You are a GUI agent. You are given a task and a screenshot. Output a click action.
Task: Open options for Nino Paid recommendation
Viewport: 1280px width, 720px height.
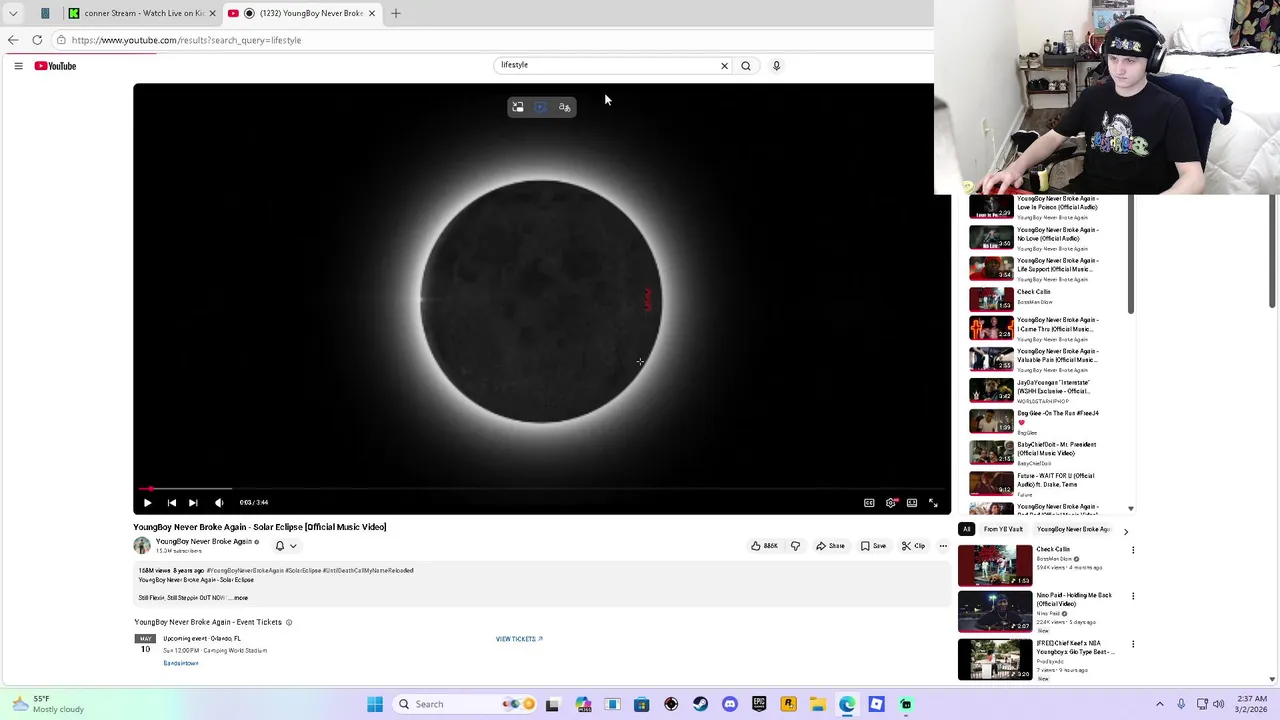1133,597
